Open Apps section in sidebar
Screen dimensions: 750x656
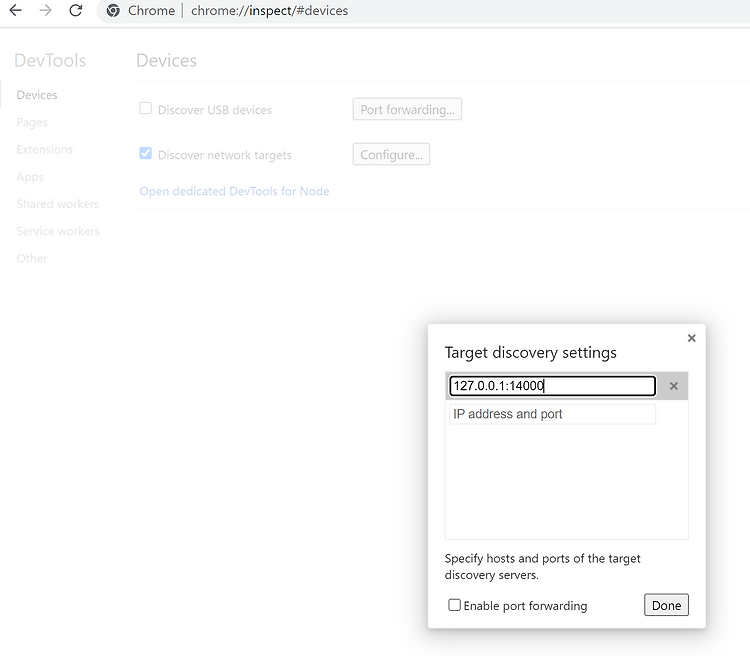click(30, 177)
